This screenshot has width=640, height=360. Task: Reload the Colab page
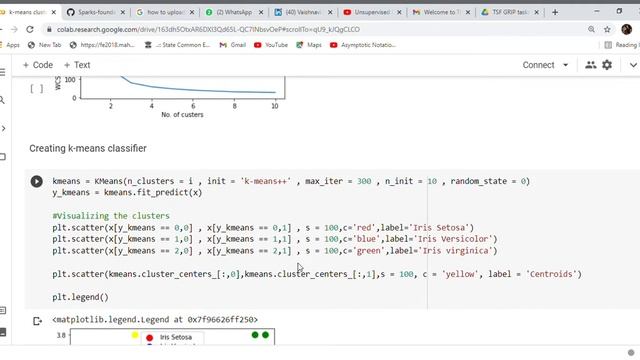[x=29, y=29]
